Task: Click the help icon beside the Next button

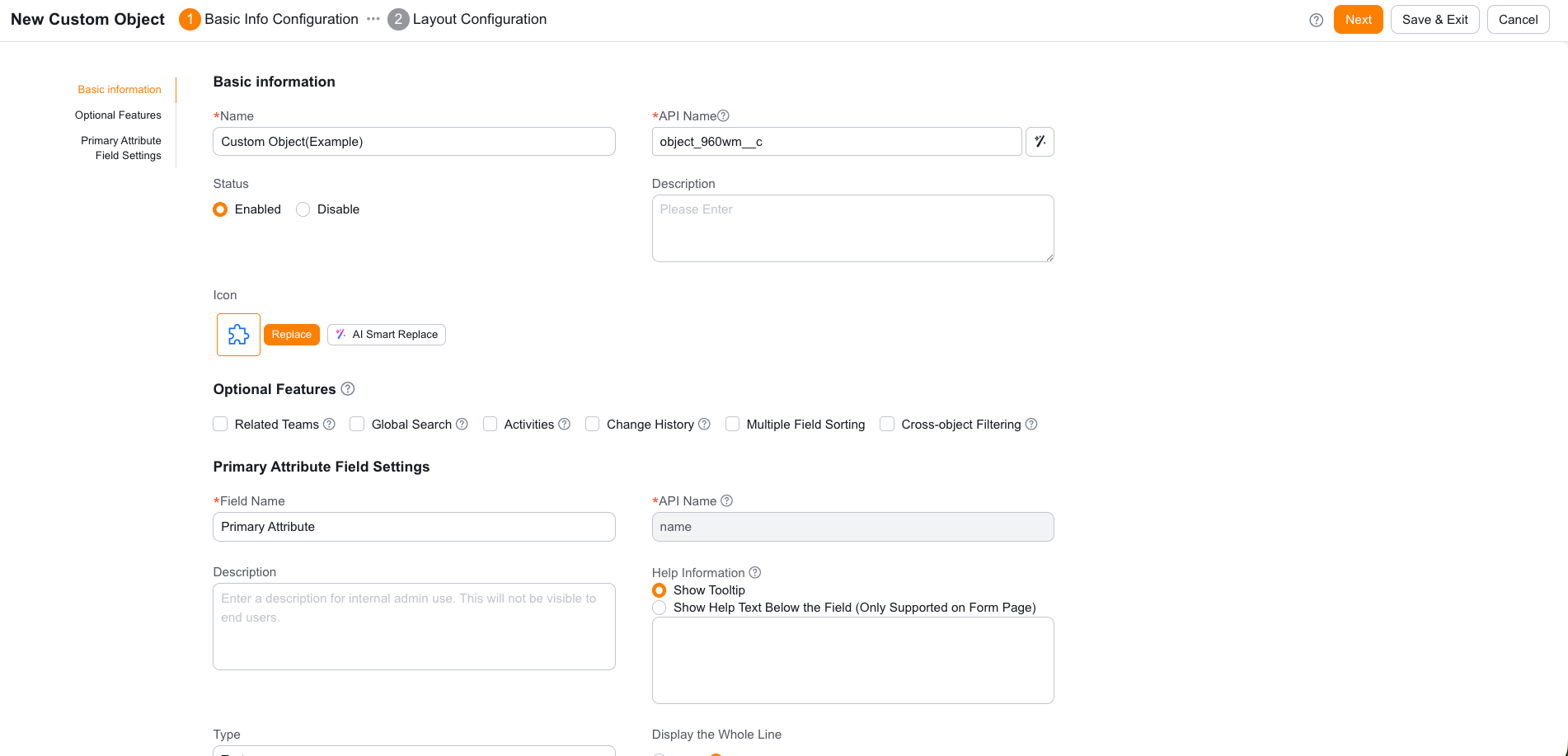Action: (x=1316, y=20)
